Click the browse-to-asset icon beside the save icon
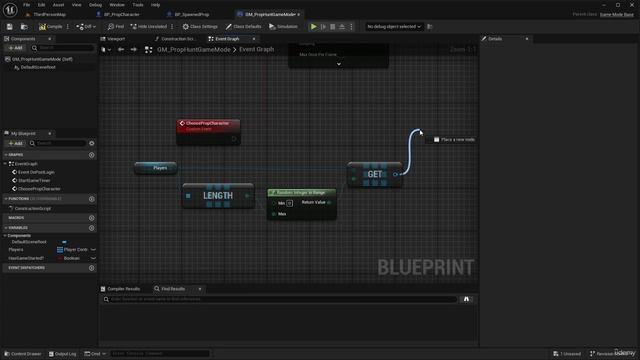This screenshot has width=640, height=360. 24,27
